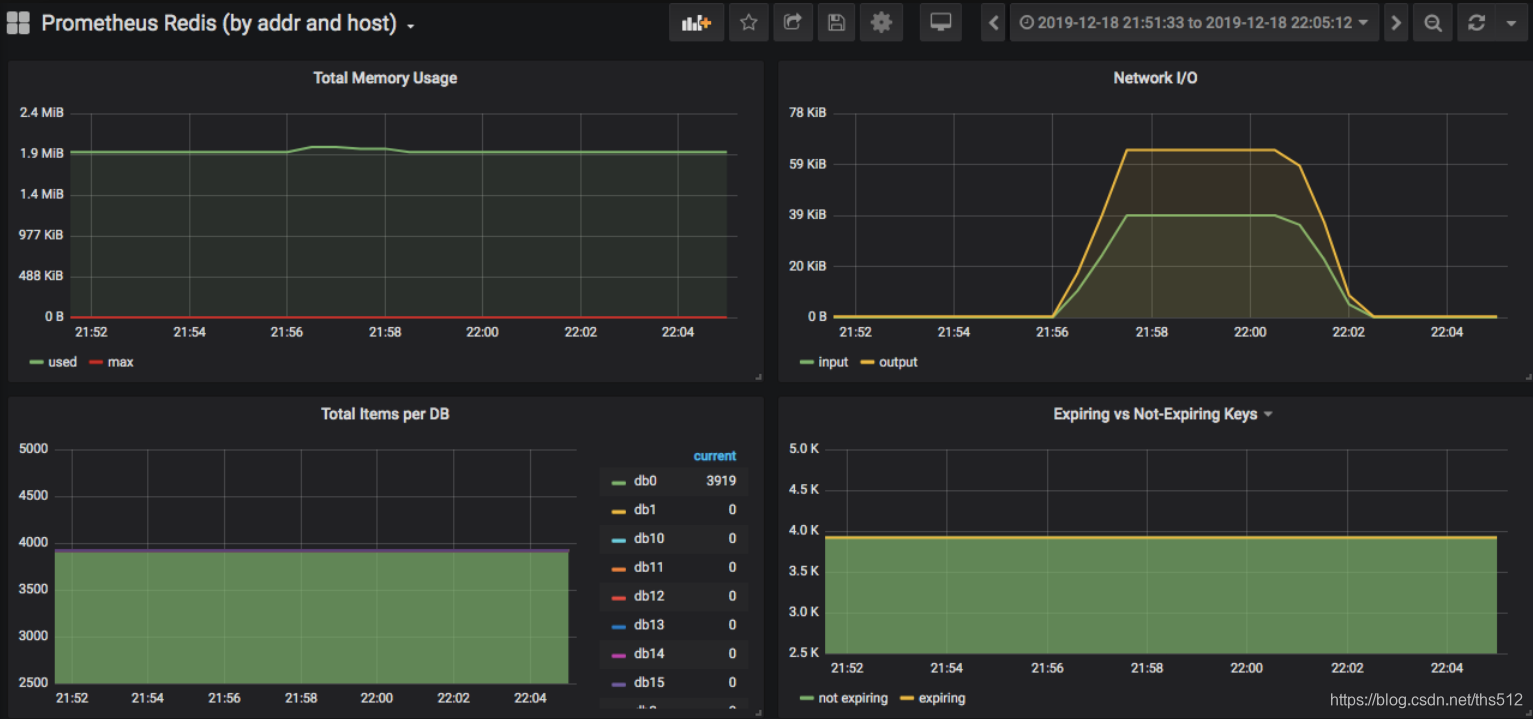The image size is (1533, 719).
Task: Open dashboard settings gear
Action: pos(881,23)
